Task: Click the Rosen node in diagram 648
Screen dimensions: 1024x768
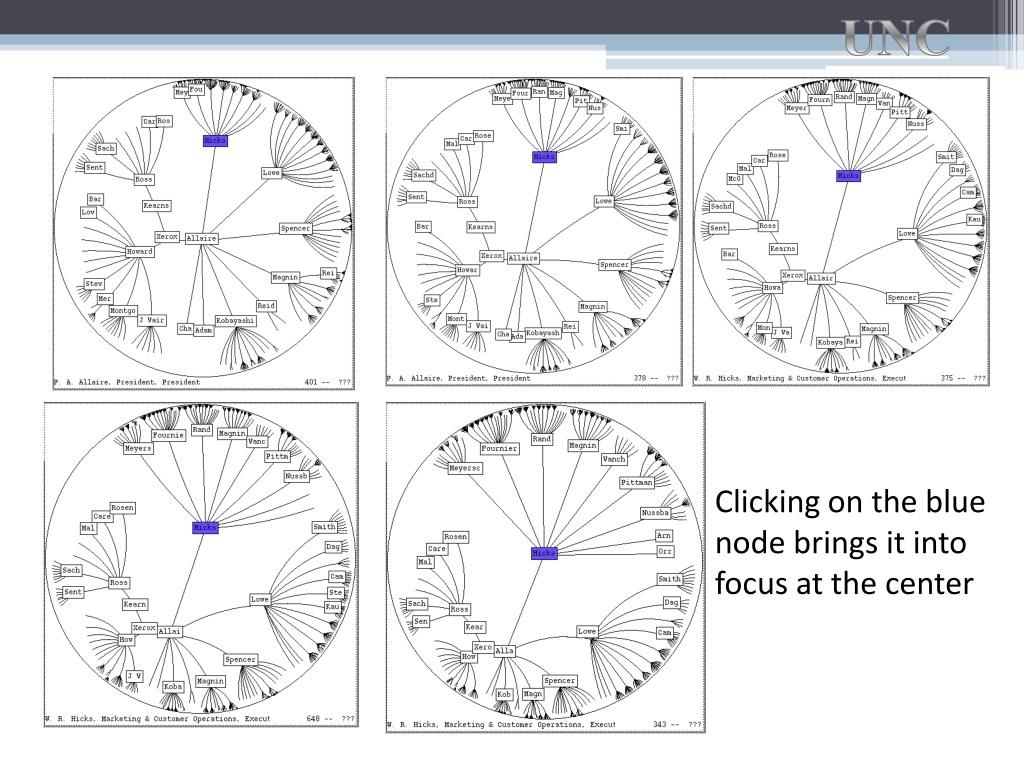Action: pos(122,507)
